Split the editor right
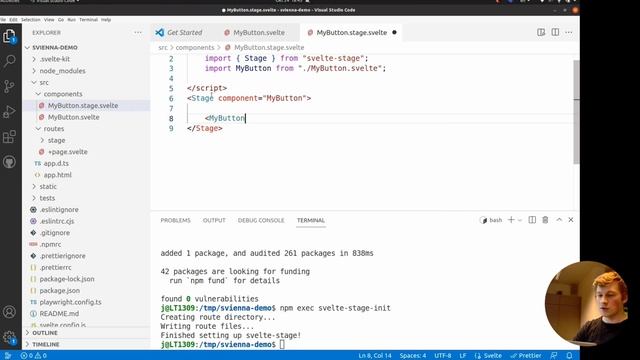 click(555, 32)
